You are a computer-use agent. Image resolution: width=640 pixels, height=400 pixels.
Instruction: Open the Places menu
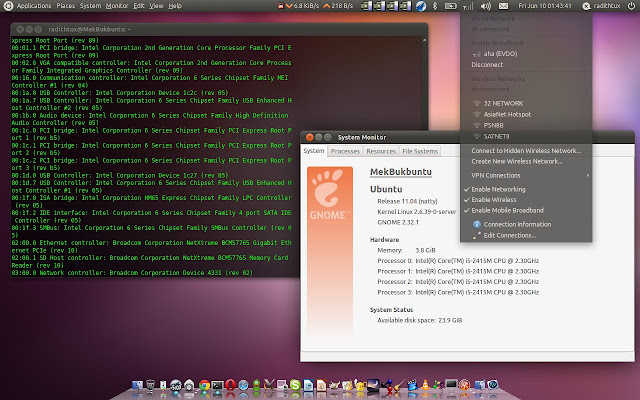pos(65,6)
